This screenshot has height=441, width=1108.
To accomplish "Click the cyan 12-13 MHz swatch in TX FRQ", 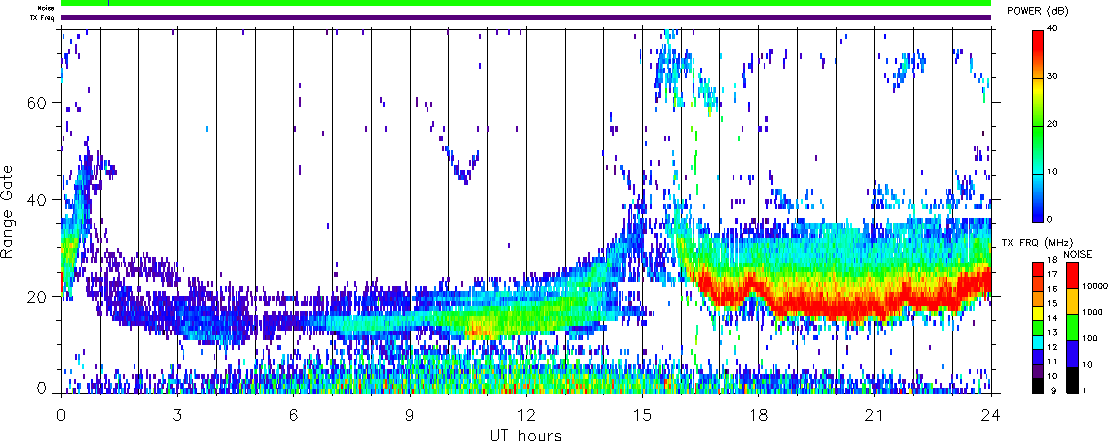I will tap(1038, 342).
